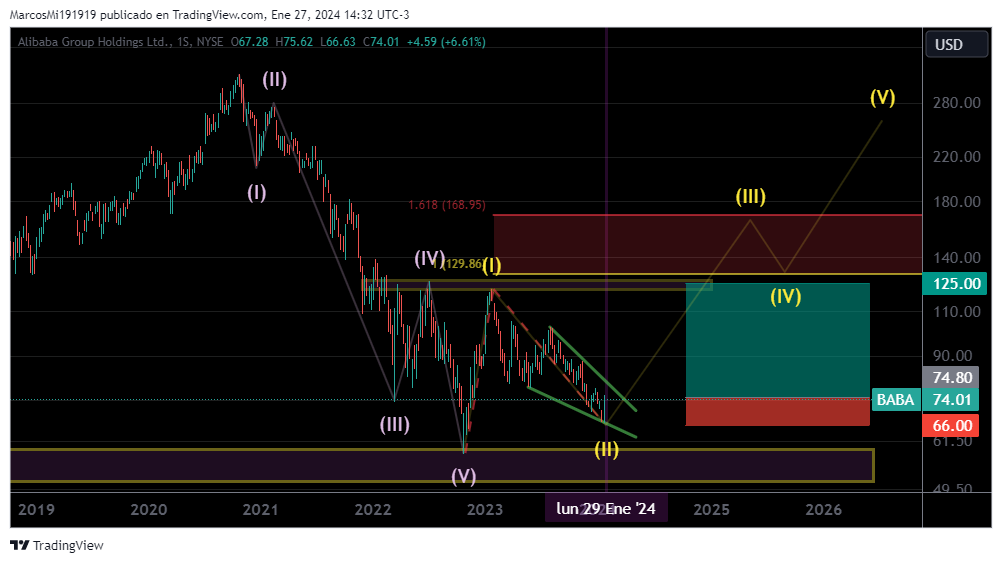Click the MarcosMi191919 publication header text
The height and width of the screenshot is (563, 1002).
[x=210, y=14]
